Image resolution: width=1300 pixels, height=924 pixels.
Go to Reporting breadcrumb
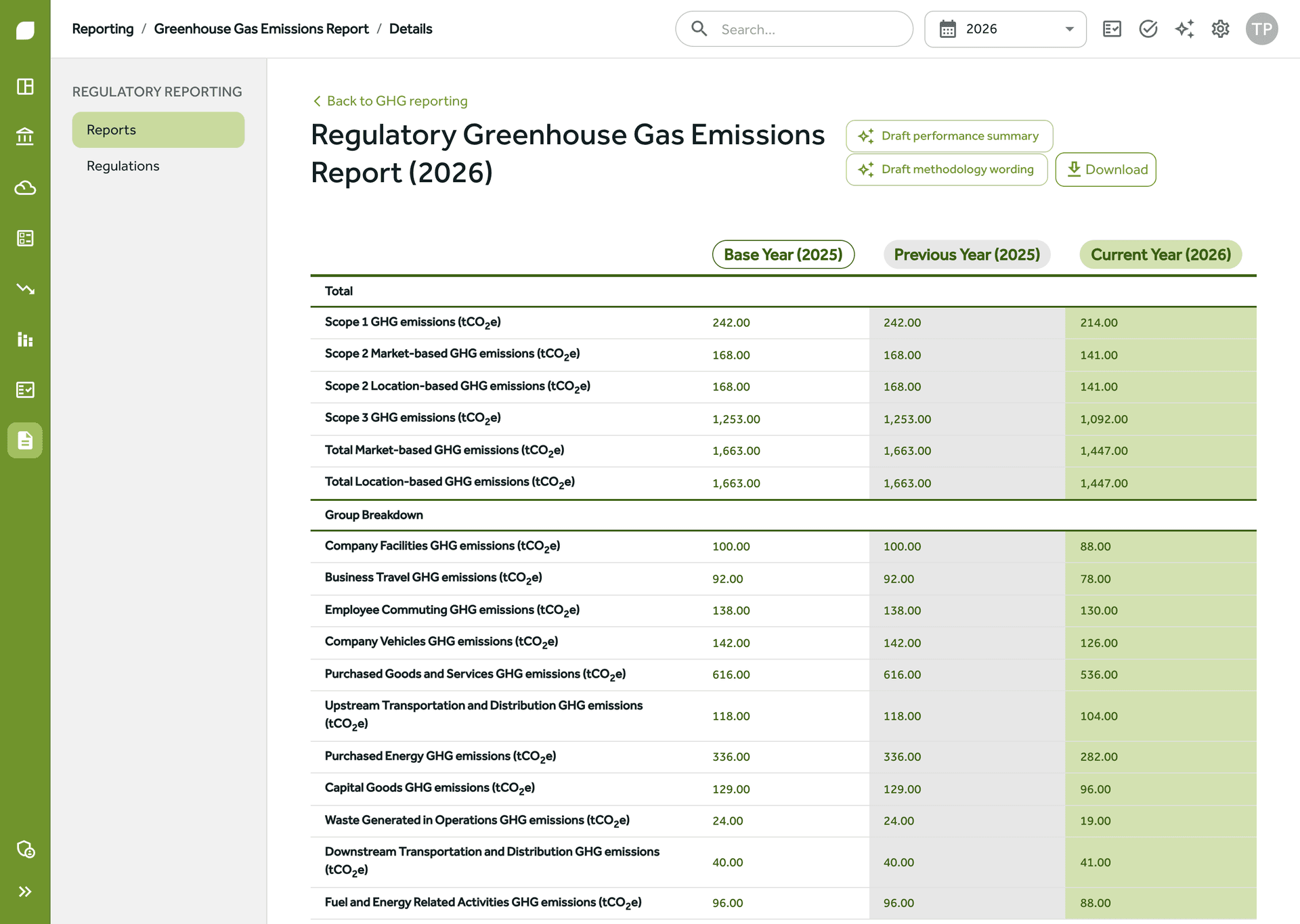click(x=103, y=28)
